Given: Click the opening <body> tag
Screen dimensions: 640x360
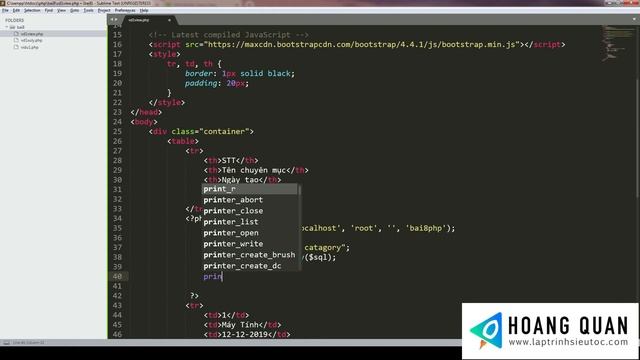Looking at the screenshot, I should (144, 122).
